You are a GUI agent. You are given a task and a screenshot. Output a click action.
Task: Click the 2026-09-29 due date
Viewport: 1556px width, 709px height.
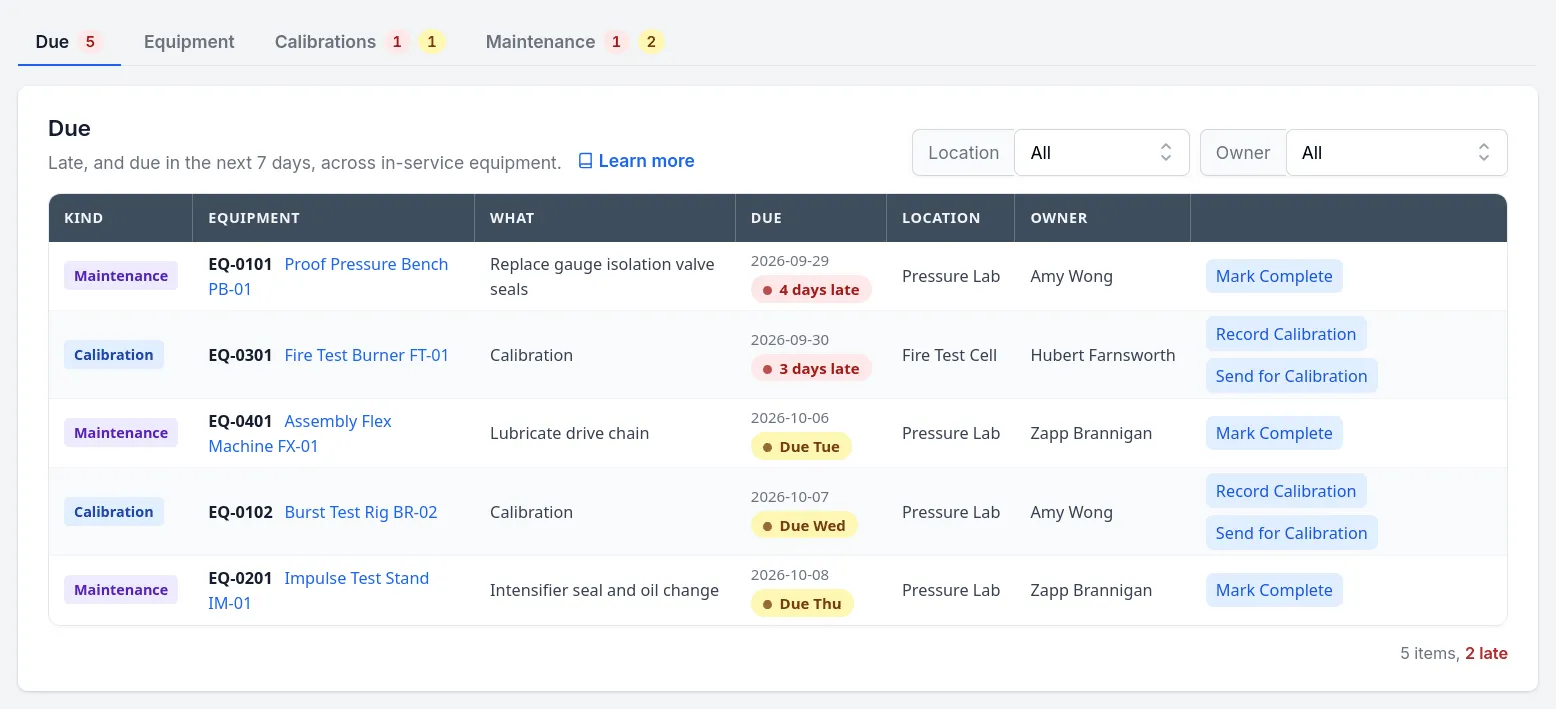[x=790, y=261]
